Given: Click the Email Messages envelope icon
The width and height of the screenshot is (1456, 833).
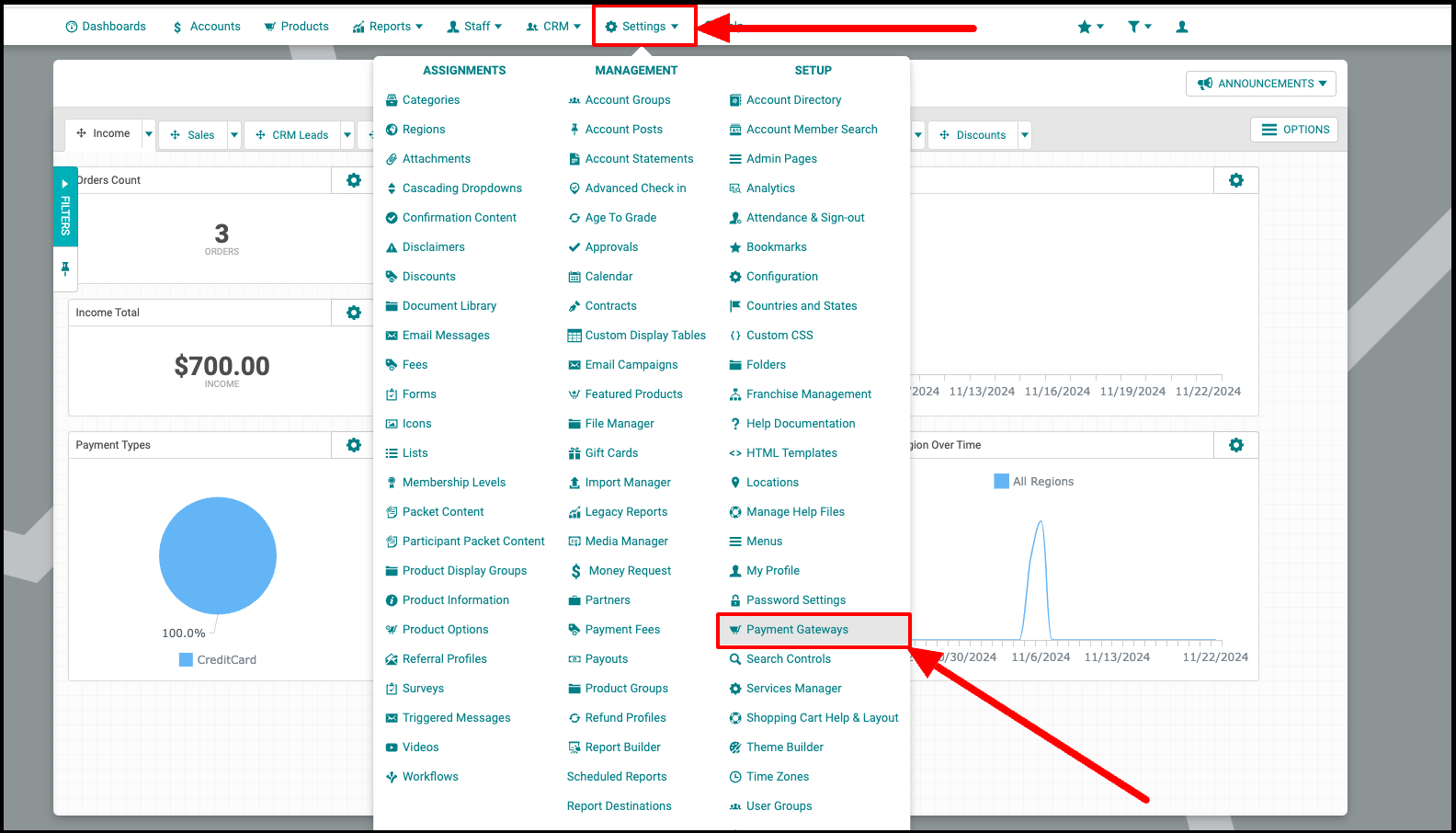Looking at the screenshot, I should tap(392, 336).
